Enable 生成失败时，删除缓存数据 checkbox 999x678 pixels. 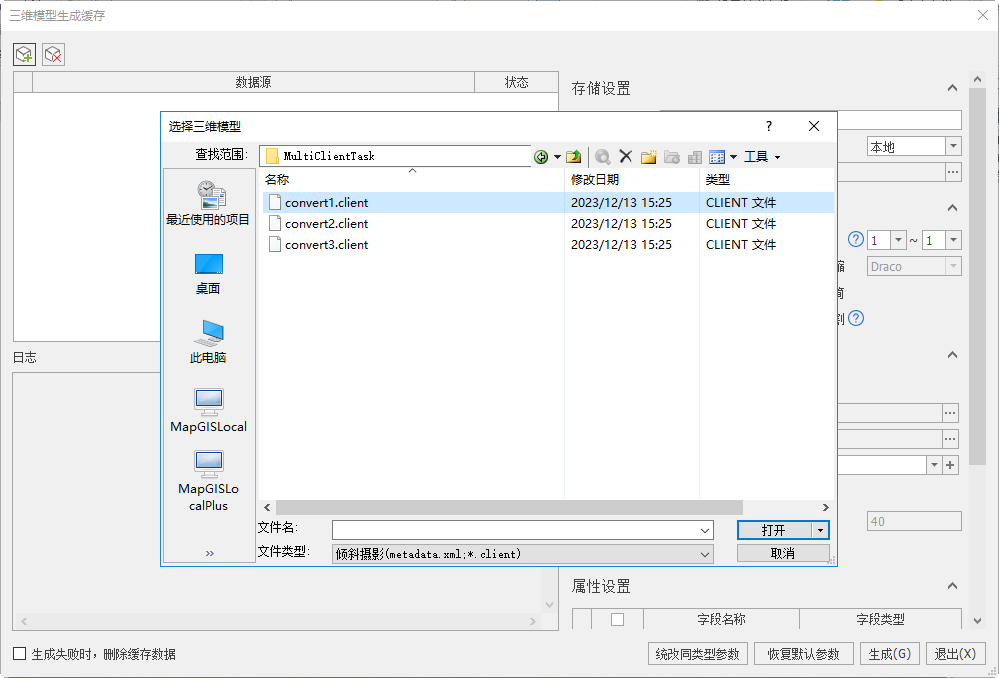click(x=20, y=654)
